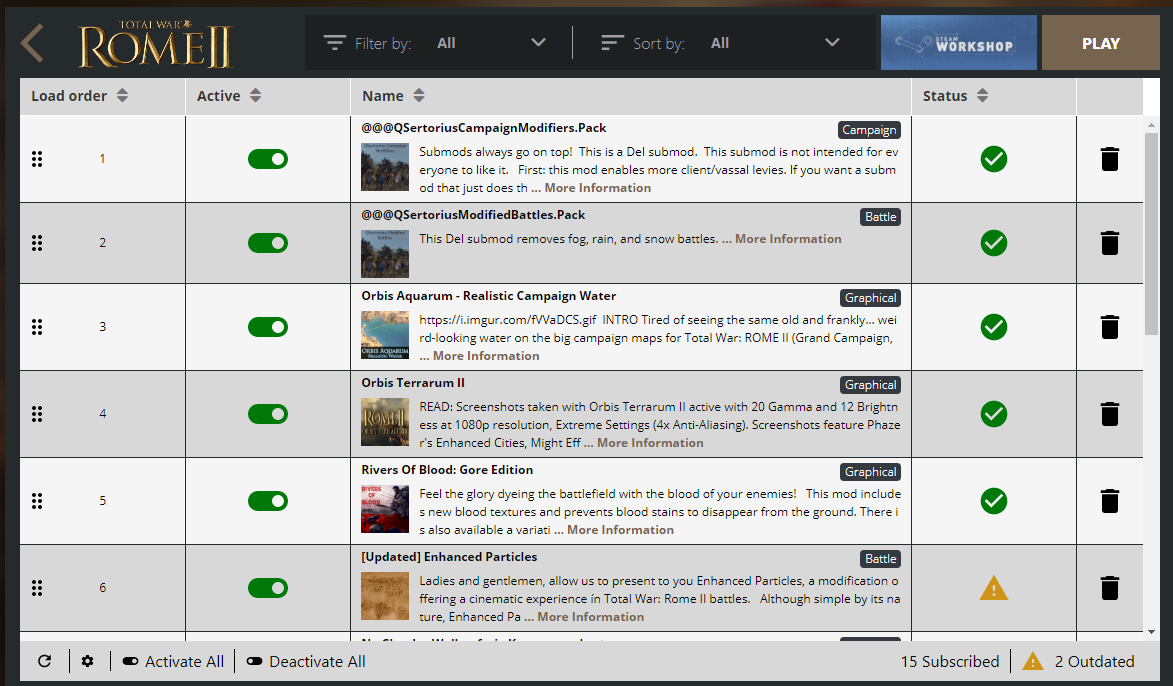This screenshot has height=686, width=1173.
Task: Toggle off Orbis Aquarum mod
Action: tap(268, 326)
